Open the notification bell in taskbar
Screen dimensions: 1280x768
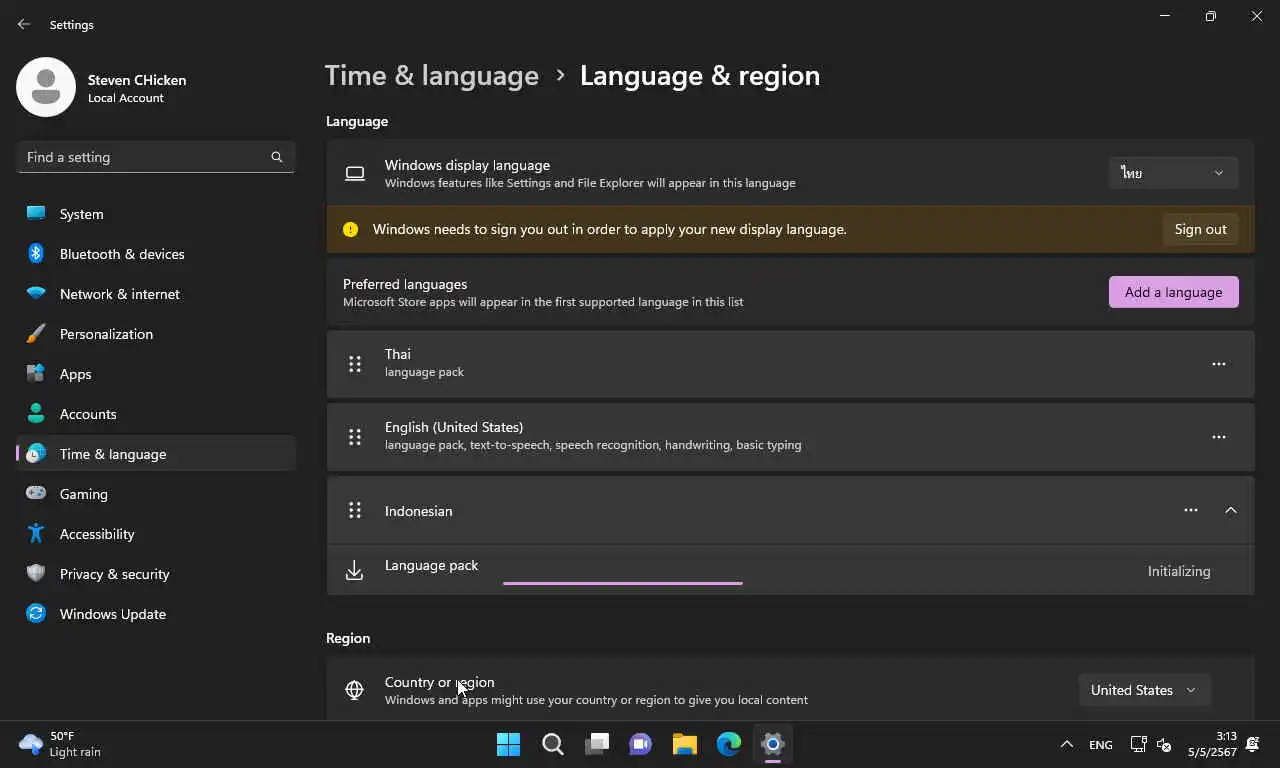[1253, 744]
